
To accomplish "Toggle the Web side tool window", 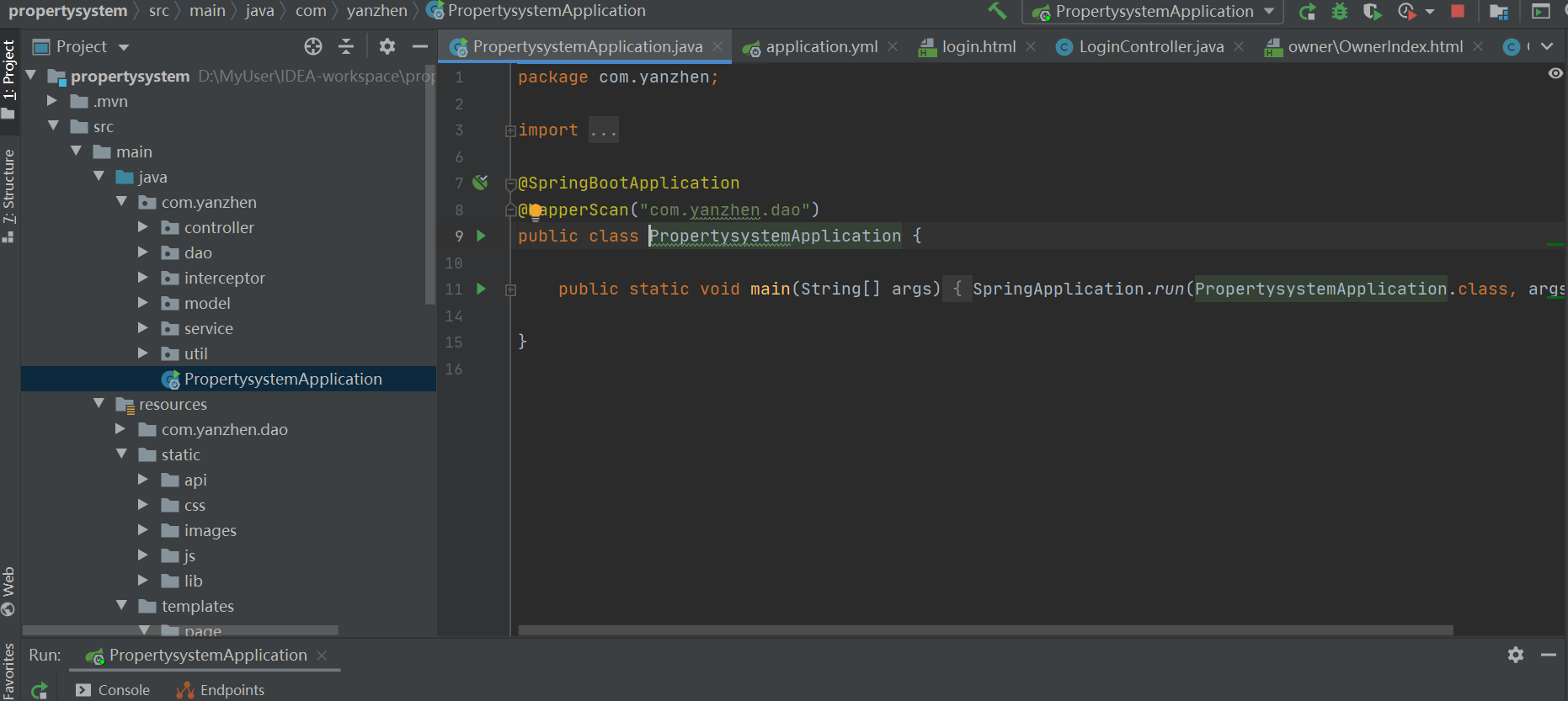I will coord(8,592).
